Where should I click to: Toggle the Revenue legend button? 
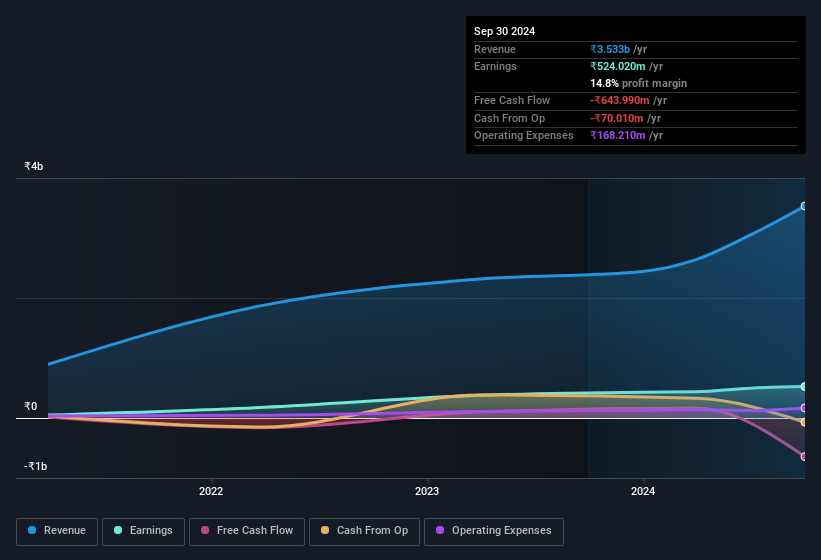coord(57,531)
